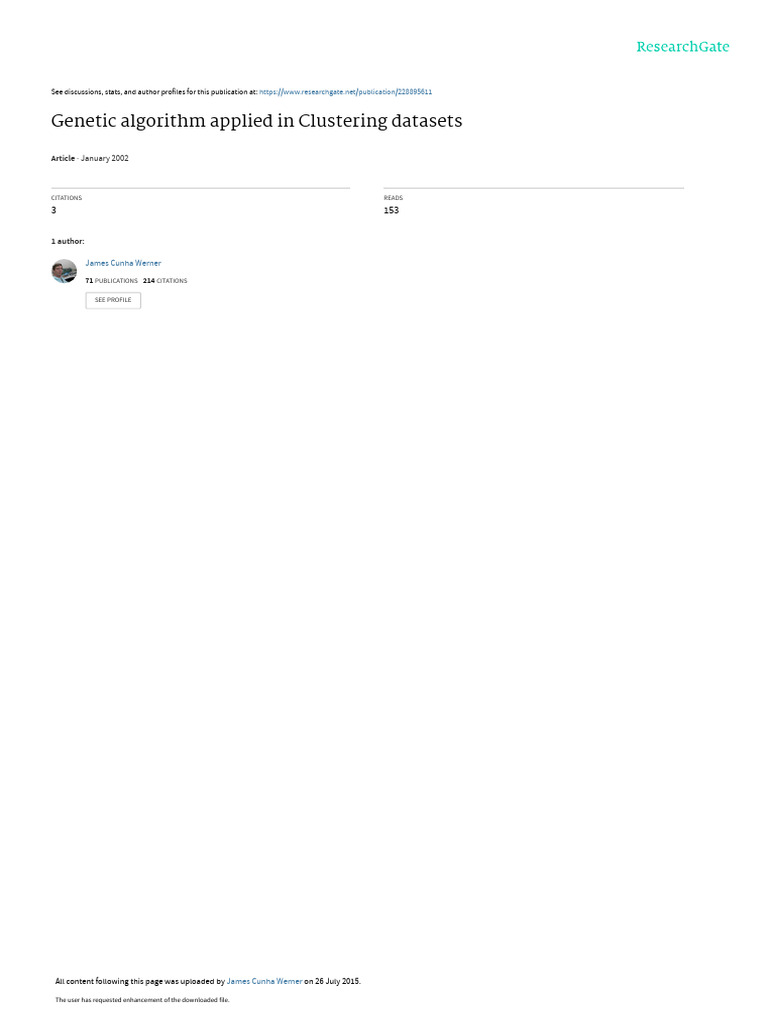Open the researchgate.net publication URL link
The height and width of the screenshot is (1024, 768).
pyautogui.click(x=345, y=92)
